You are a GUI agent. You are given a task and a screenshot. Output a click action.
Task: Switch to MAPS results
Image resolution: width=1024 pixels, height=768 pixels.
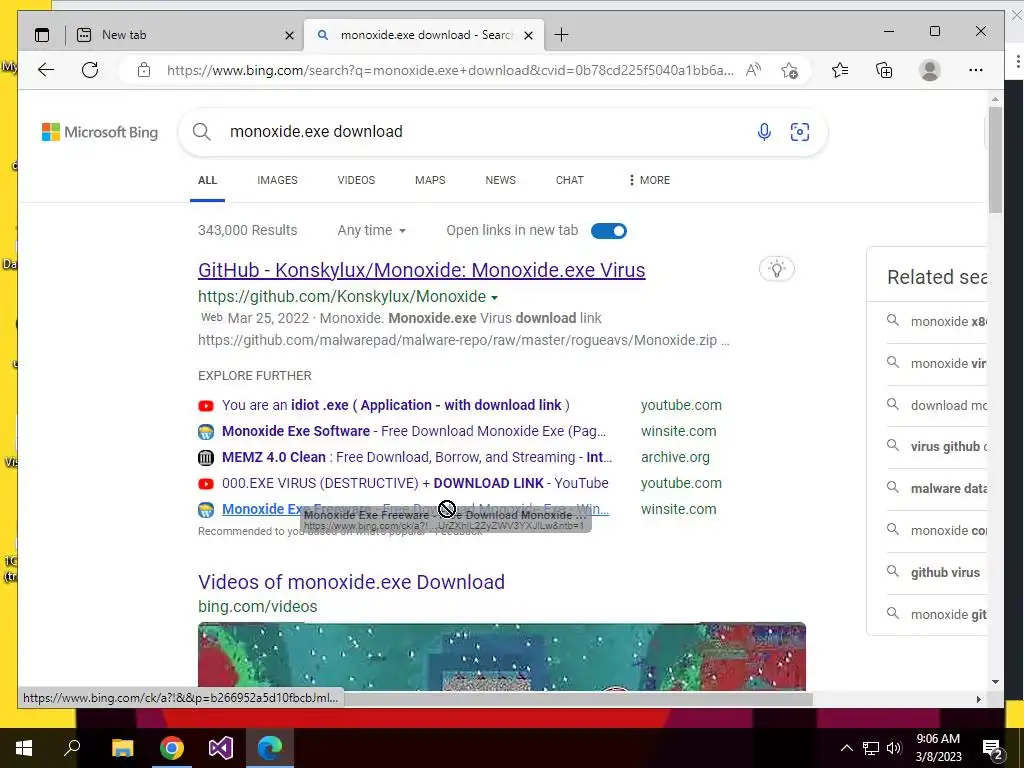(x=430, y=180)
